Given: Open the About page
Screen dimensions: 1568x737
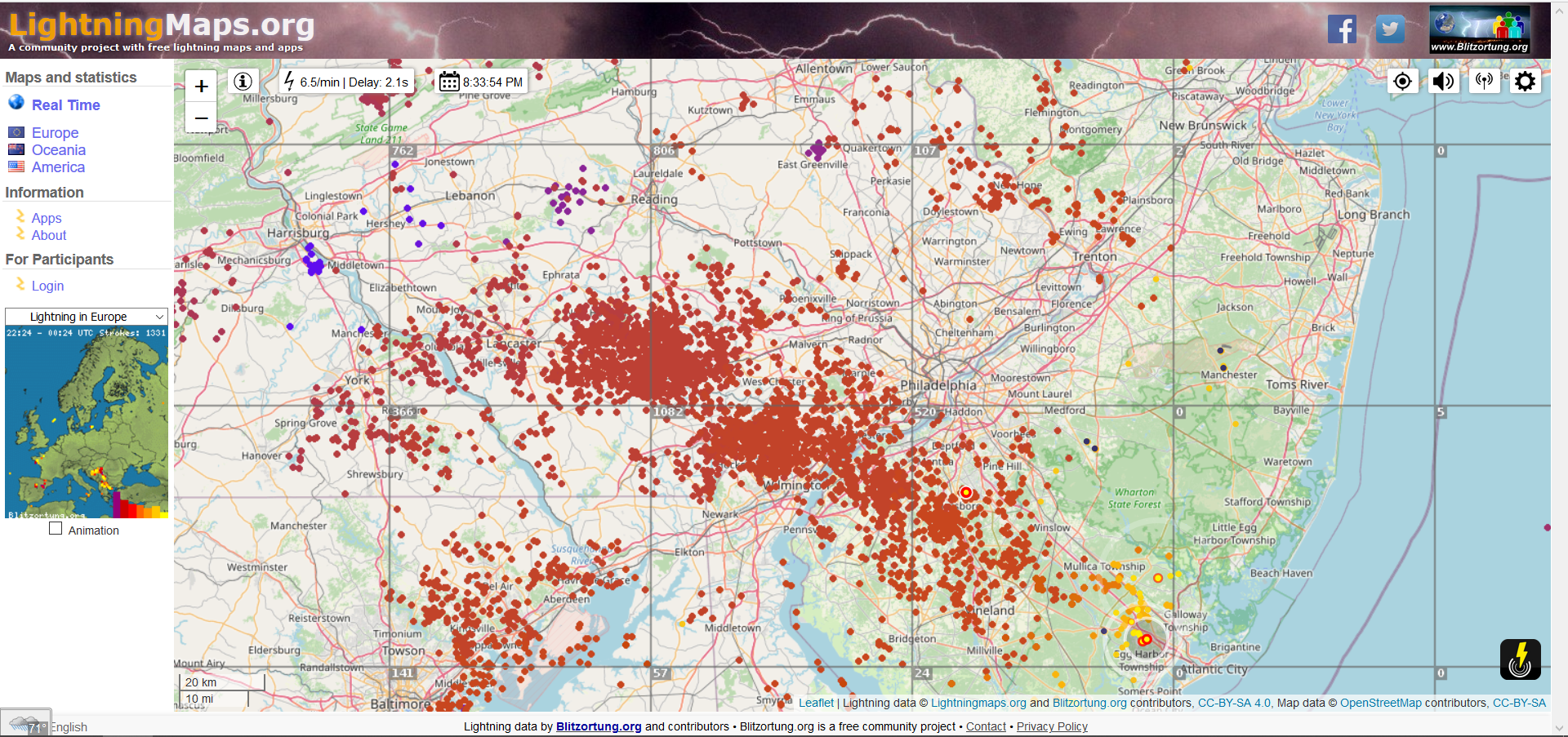Looking at the screenshot, I should 49,236.
